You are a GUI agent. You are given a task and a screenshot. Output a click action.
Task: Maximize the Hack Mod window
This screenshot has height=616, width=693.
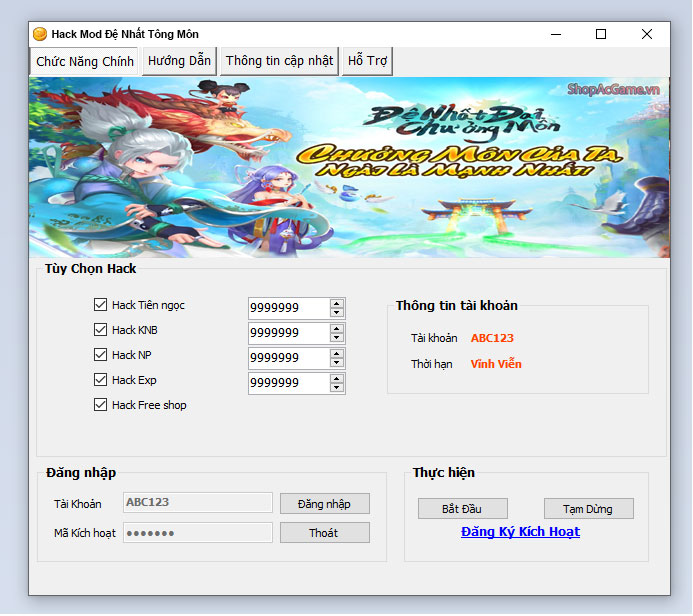click(601, 34)
